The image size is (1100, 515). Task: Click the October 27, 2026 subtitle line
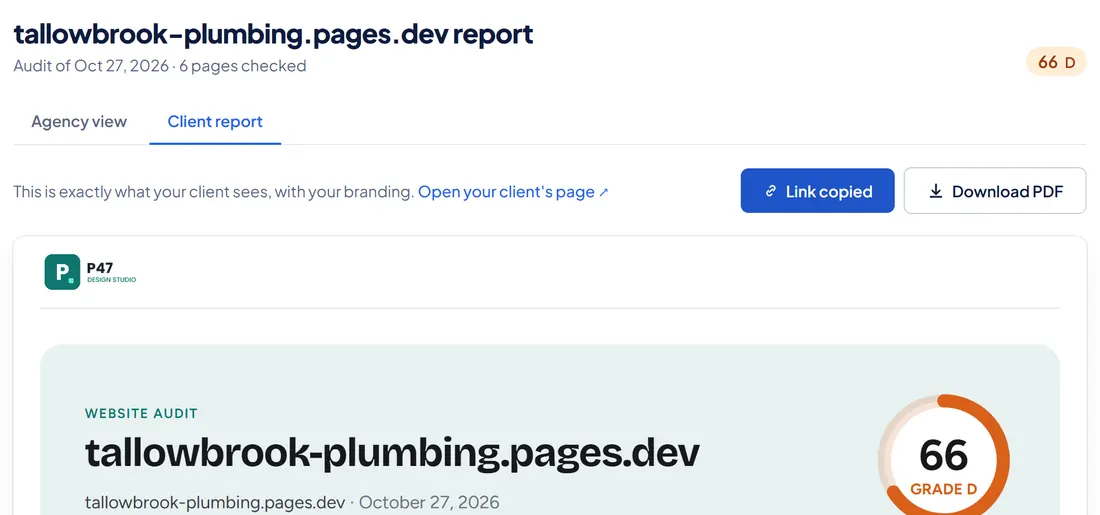pos(292,502)
